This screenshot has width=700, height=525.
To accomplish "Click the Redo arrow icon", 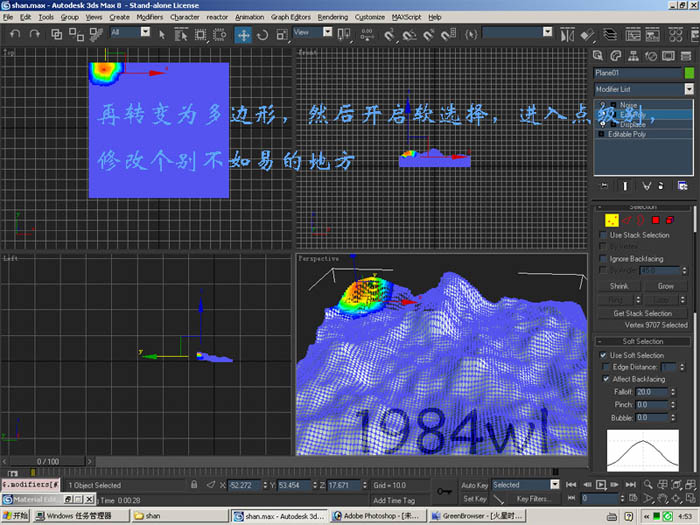I will click(x=34, y=34).
